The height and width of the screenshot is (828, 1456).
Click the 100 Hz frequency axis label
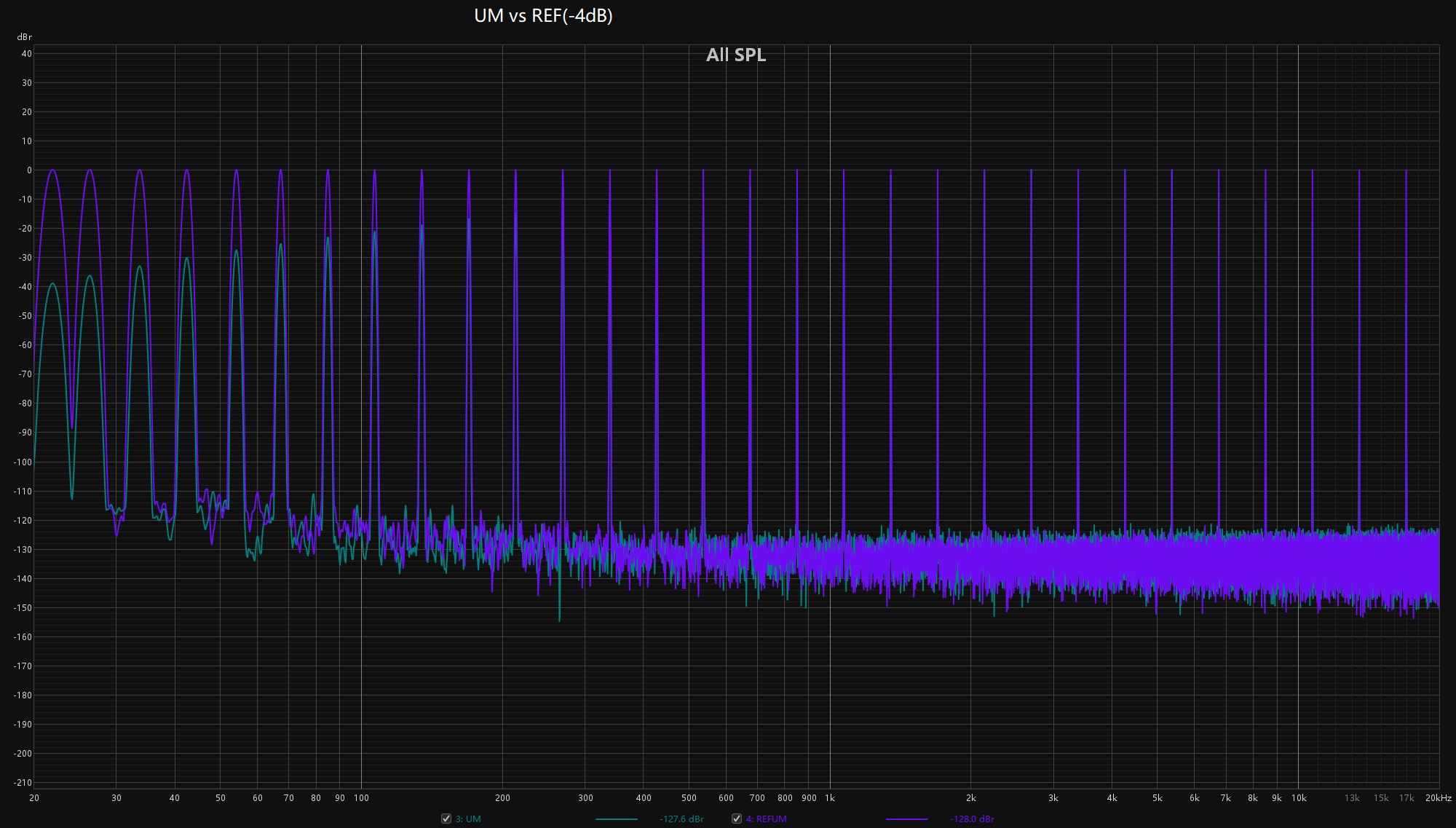(x=361, y=798)
